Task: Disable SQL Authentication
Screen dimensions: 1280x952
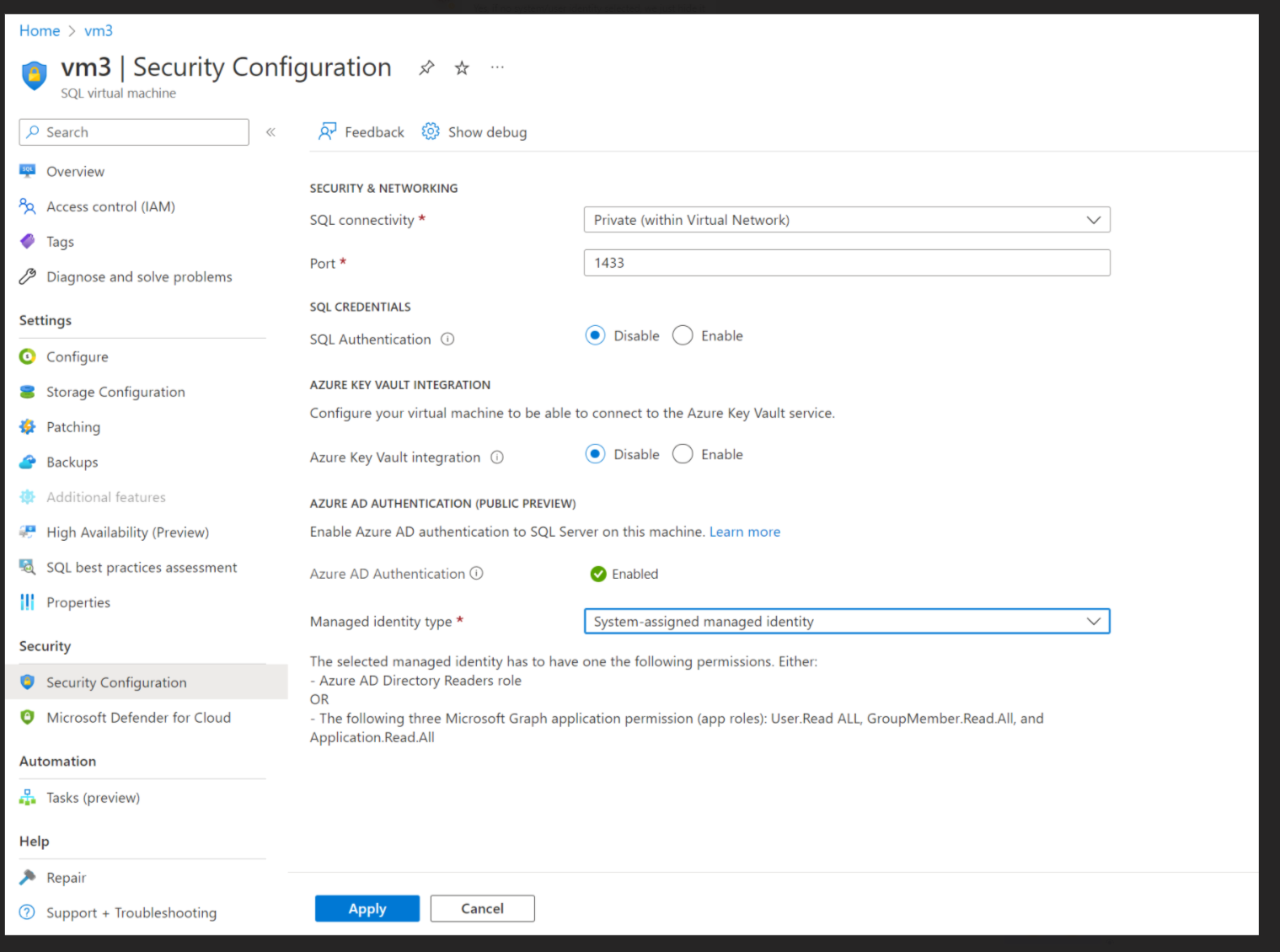Action: [596, 335]
